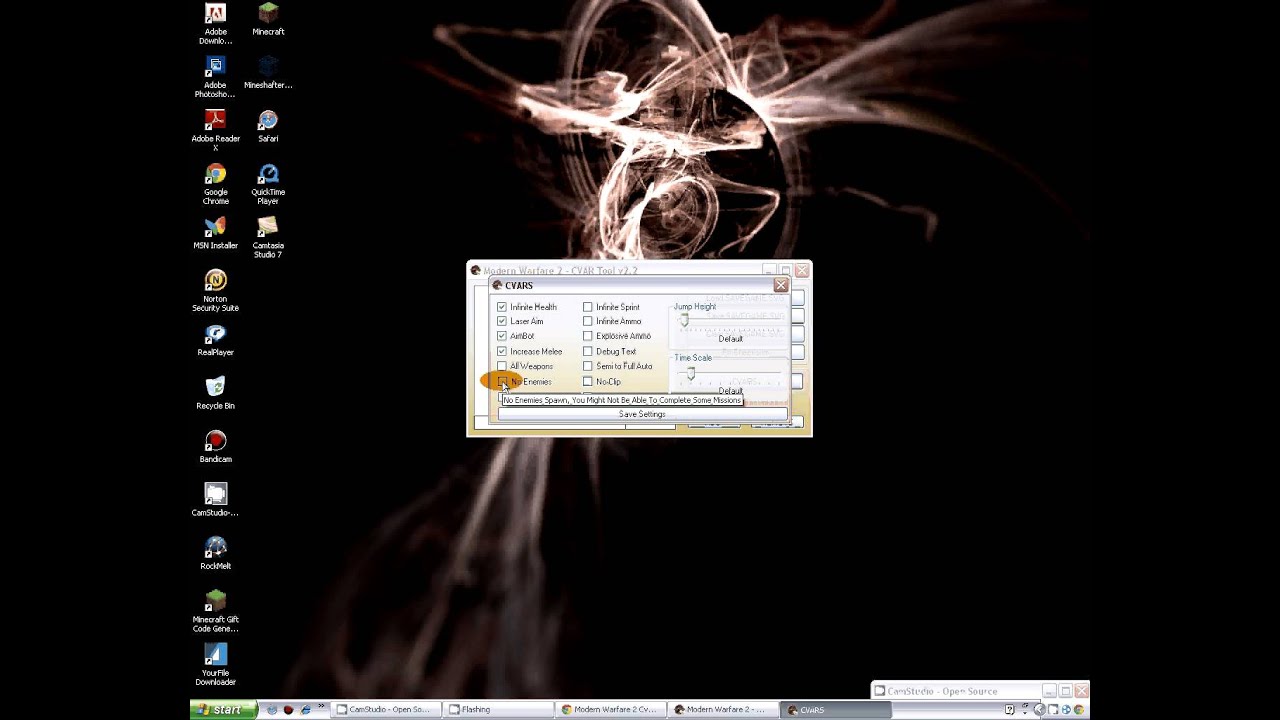This screenshot has width=1280, height=720.
Task: Open the Minecraft desktop icon
Action: 268,19
